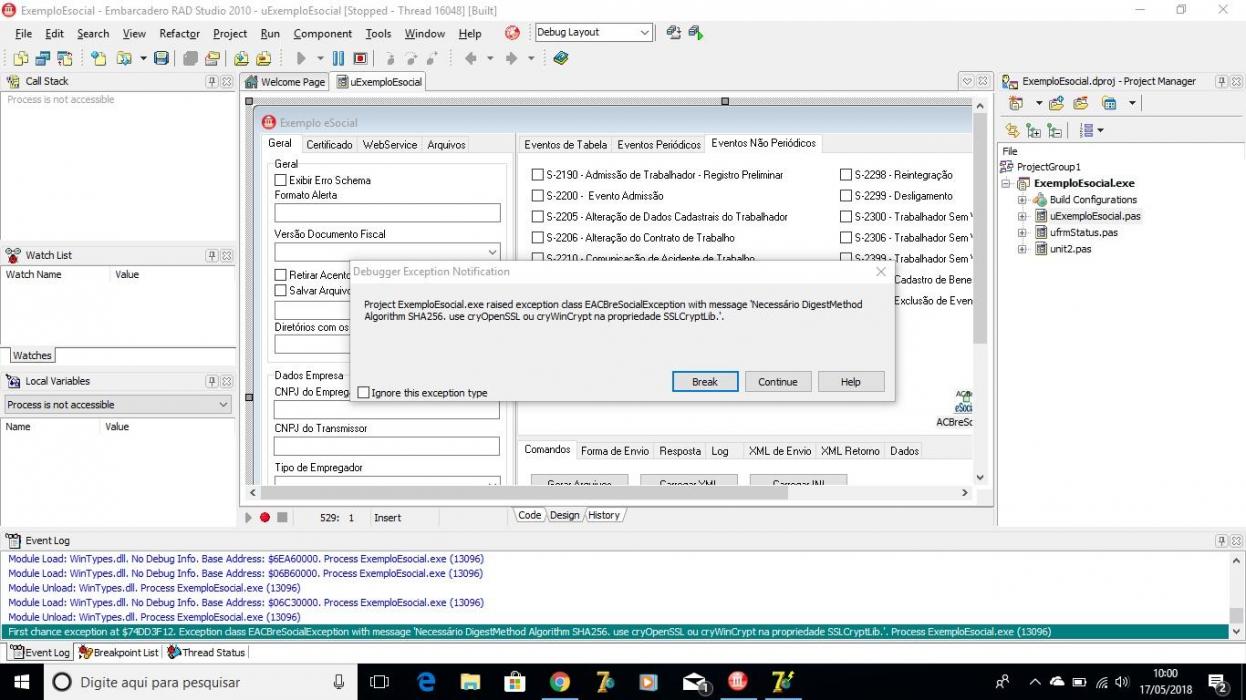
Task: Click the 'CNPJ do Transmissor' input field
Action: pyautogui.click(x=387, y=446)
